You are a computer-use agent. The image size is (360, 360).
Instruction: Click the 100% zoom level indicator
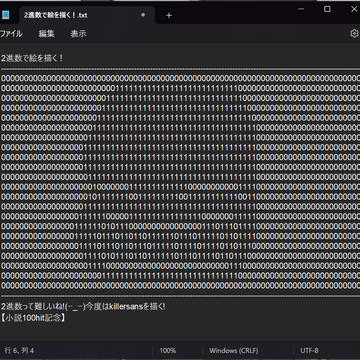168,350
